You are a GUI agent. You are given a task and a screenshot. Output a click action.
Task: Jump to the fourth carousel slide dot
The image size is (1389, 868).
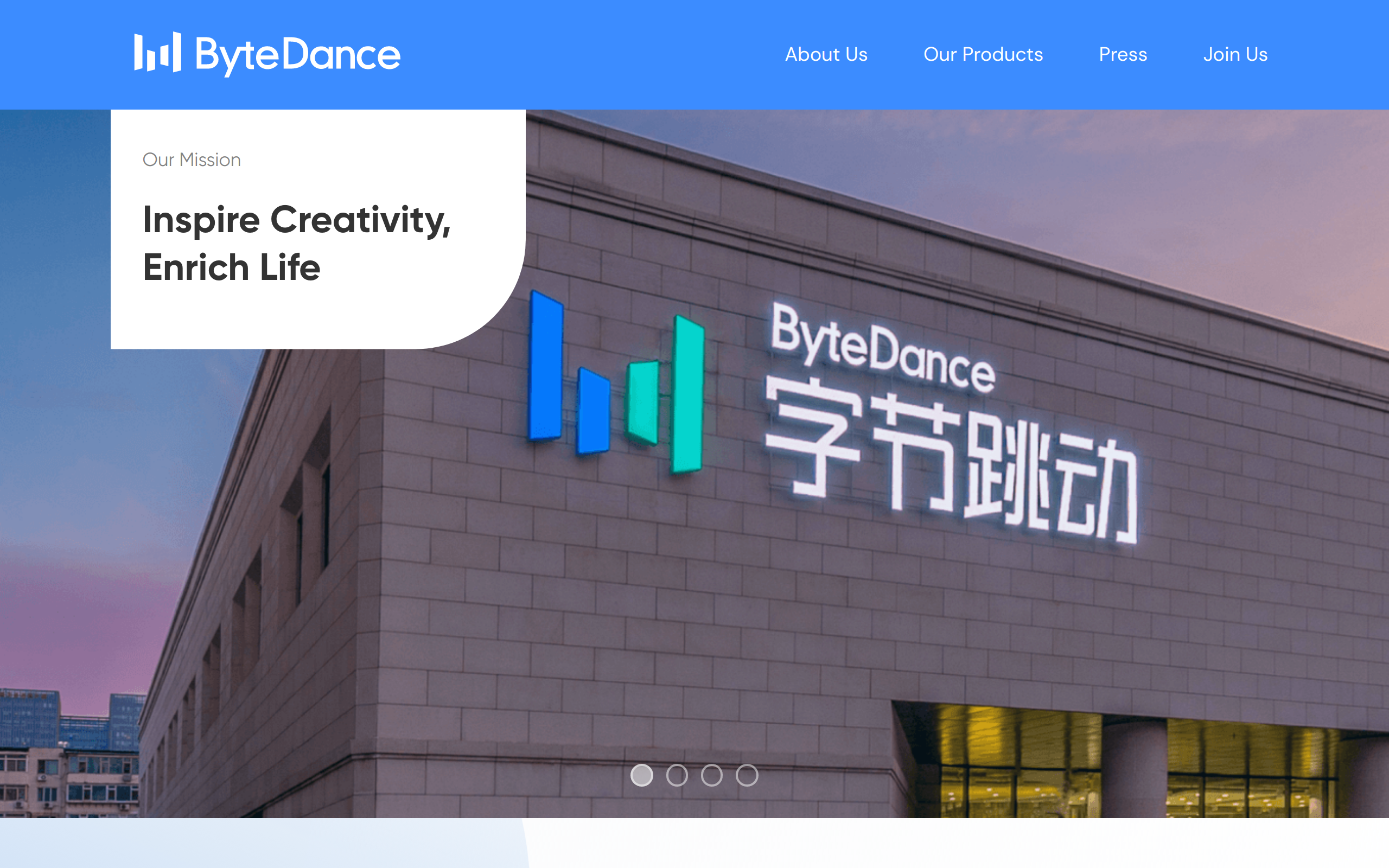(747, 775)
